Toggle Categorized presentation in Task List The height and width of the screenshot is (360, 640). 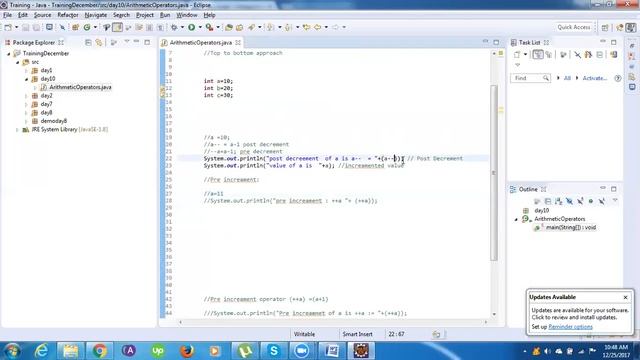point(538,55)
